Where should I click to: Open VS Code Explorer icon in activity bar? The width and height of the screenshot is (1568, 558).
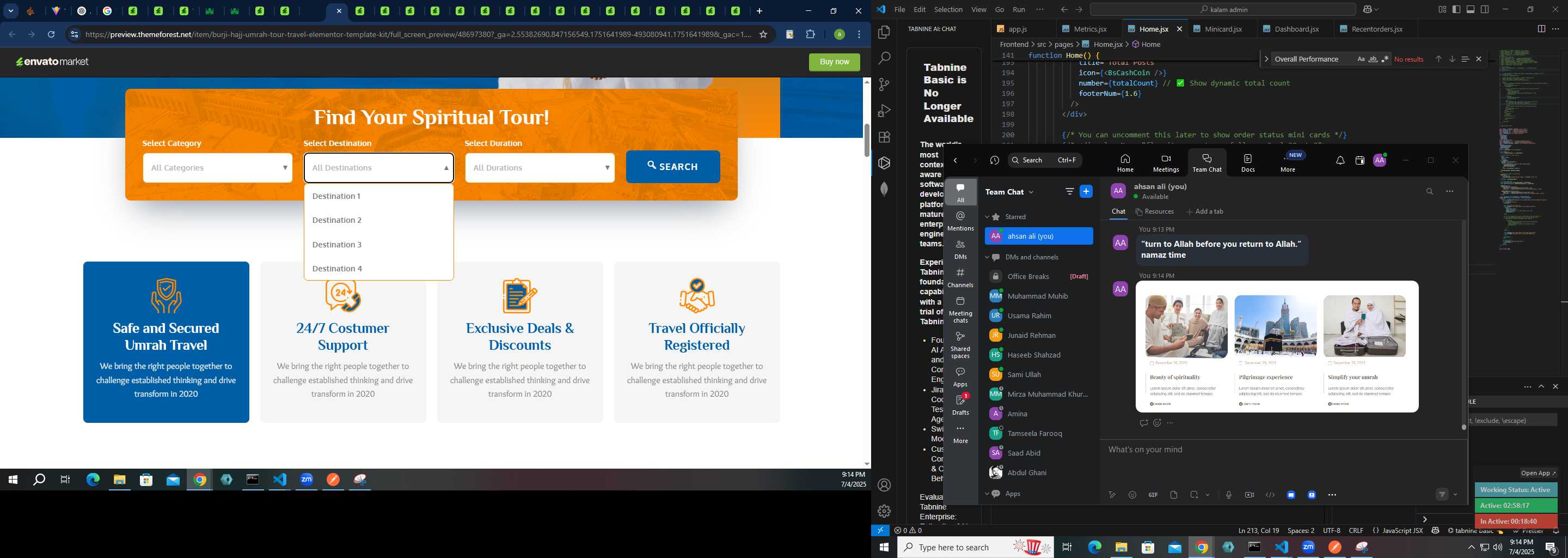coord(884,32)
